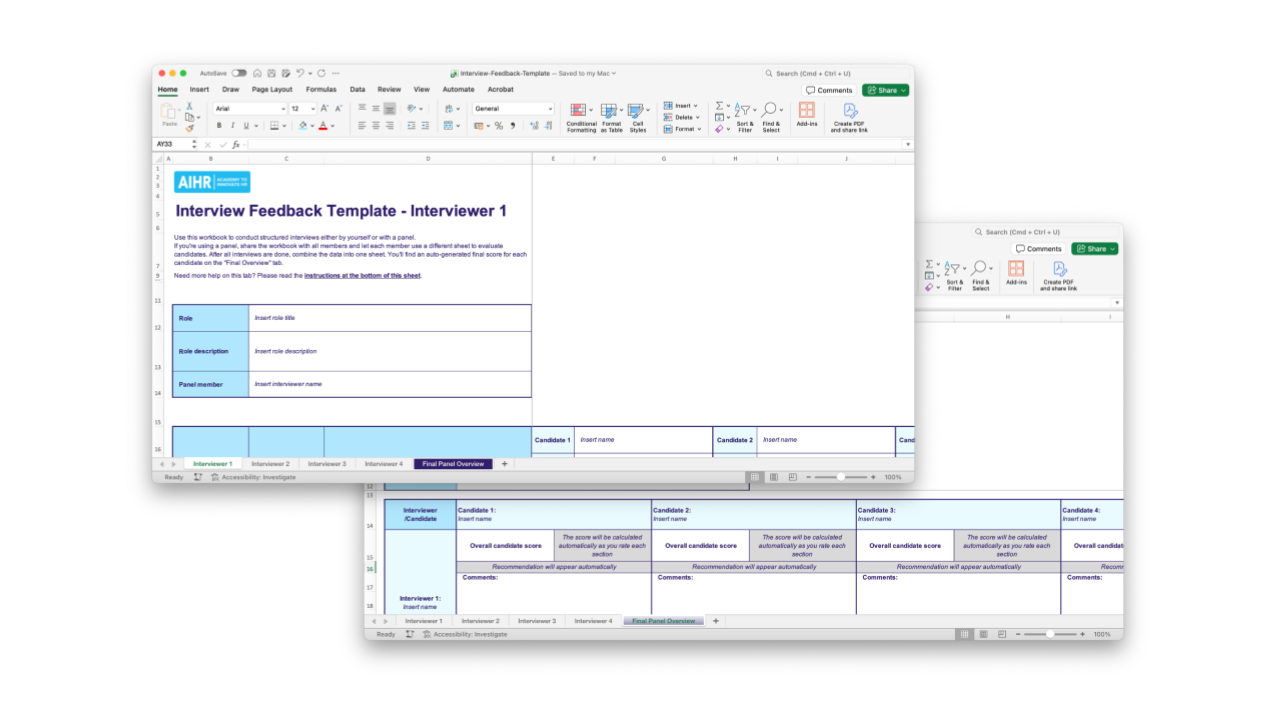Toggle the AutoSave switch
Viewport: 1280px width, 720px height.
pos(239,73)
